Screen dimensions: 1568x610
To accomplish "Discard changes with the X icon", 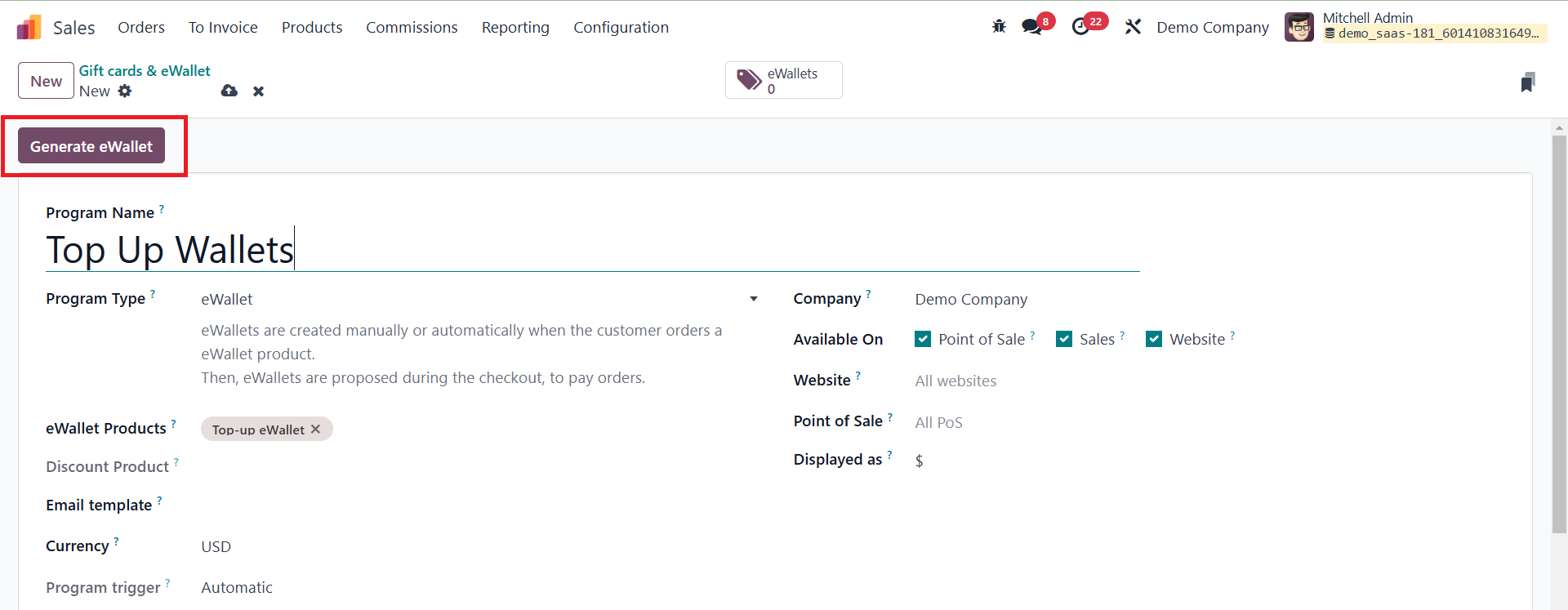I will click(x=258, y=91).
